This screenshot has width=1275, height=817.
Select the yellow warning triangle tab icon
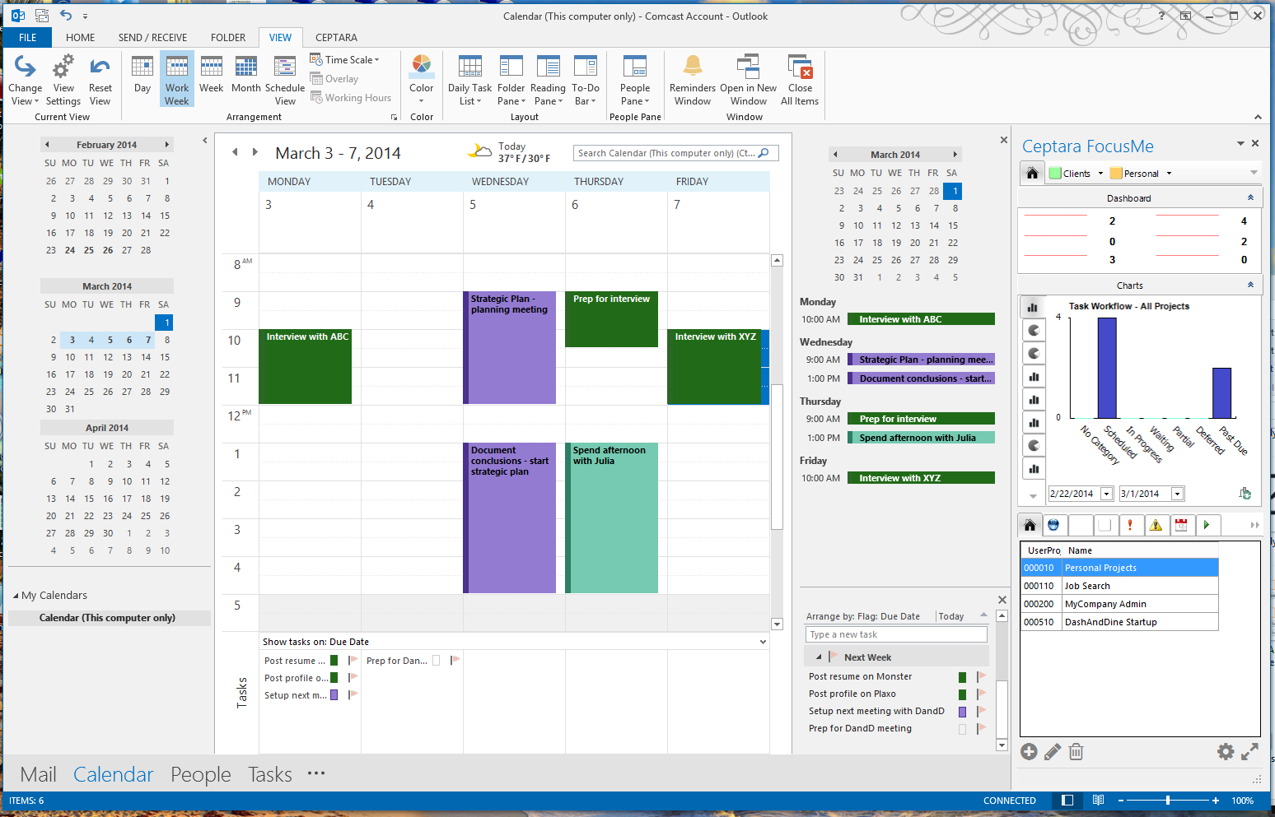tap(1156, 525)
